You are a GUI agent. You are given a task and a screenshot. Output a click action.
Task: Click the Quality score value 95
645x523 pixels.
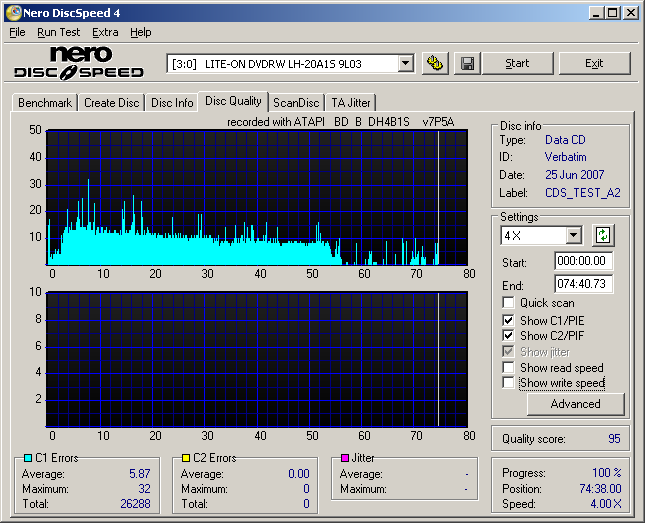pos(614,439)
